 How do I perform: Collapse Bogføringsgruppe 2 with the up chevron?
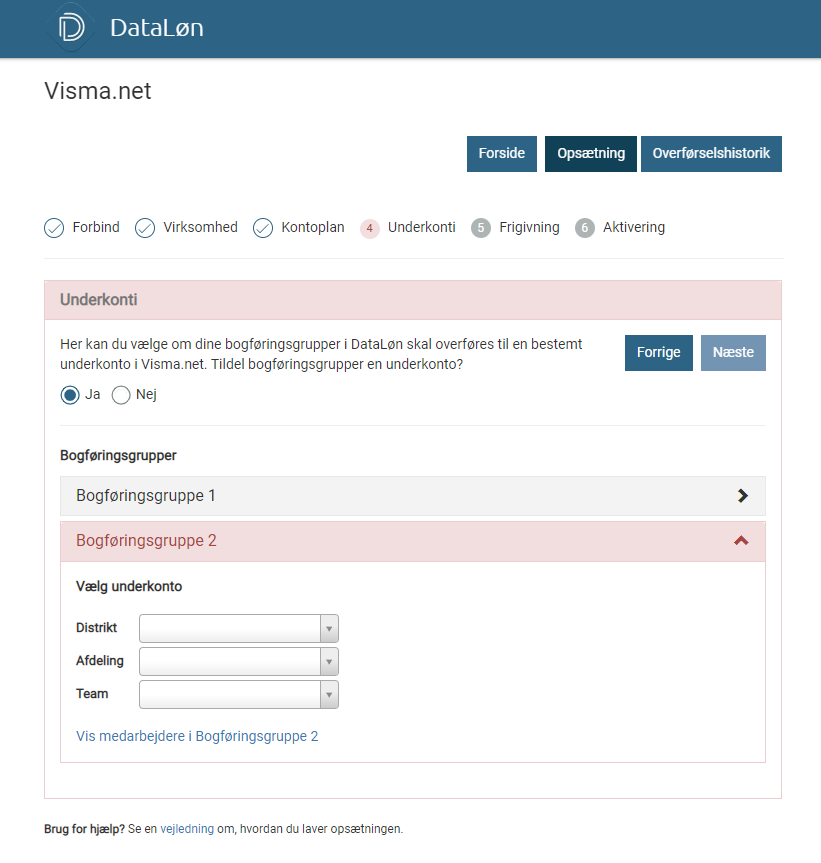pos(741,541)
